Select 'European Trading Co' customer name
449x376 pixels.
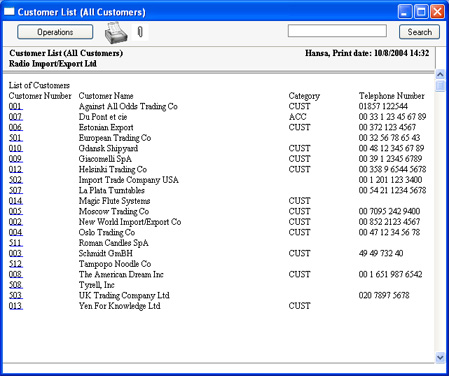(x=115, y=138)
